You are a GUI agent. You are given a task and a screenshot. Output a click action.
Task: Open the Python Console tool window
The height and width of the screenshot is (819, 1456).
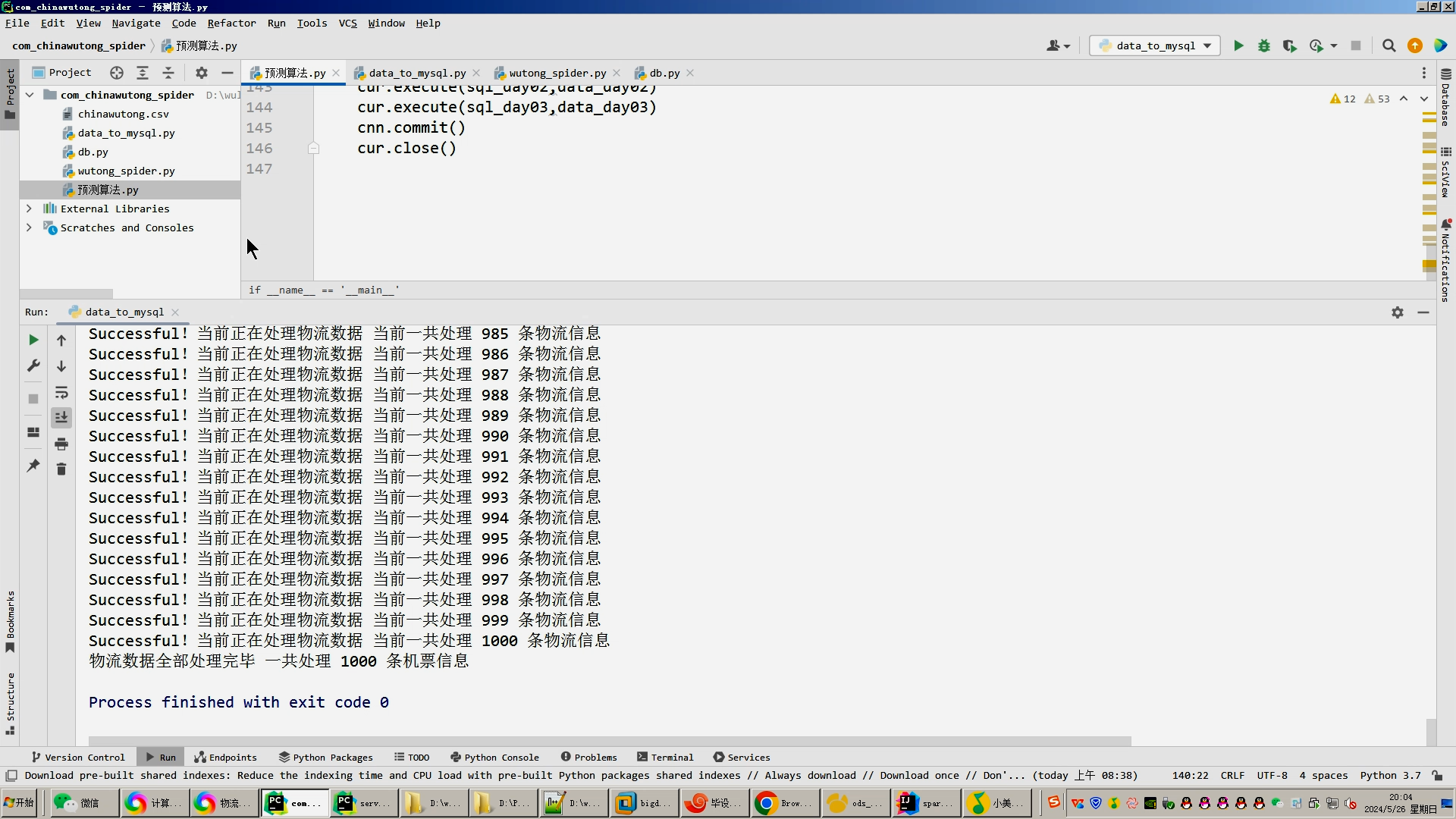coord(494,758)
